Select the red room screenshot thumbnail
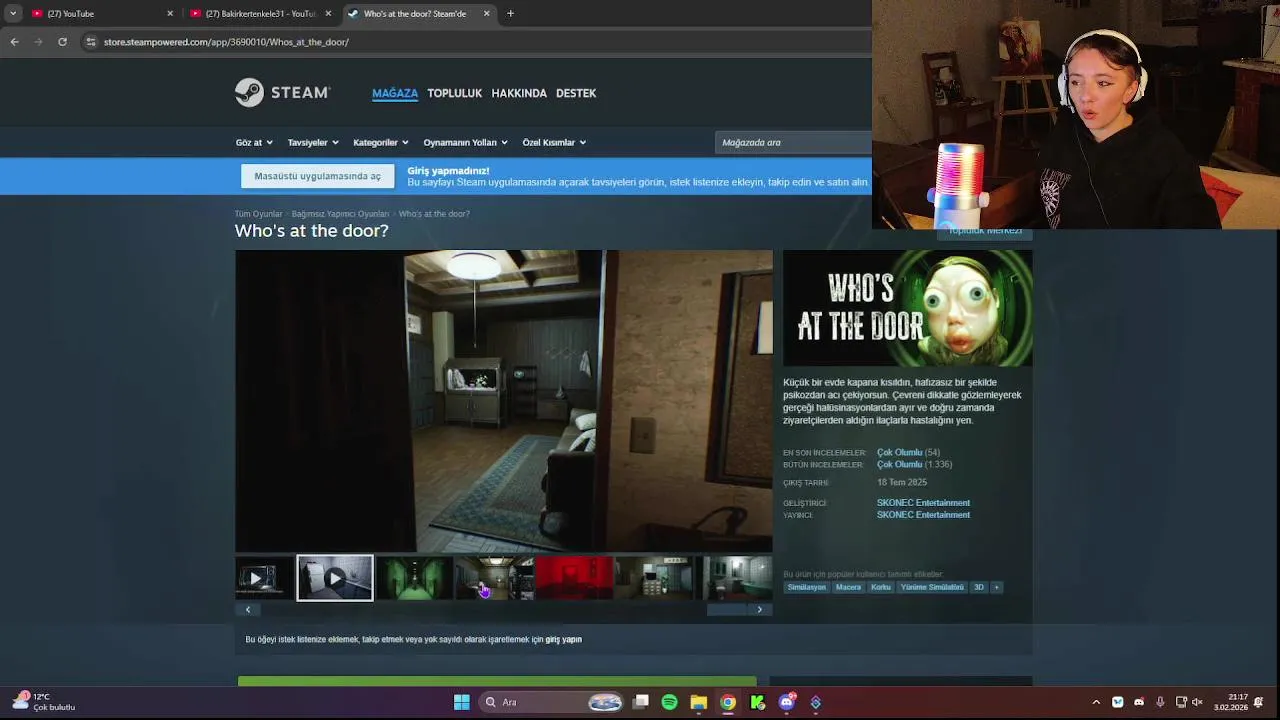 (x=574, y=578)
